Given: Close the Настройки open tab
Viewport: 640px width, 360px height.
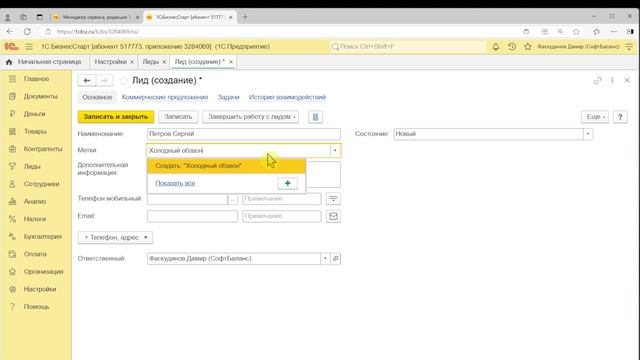Looking at the screenshot, I should click(x=132, y=62).
